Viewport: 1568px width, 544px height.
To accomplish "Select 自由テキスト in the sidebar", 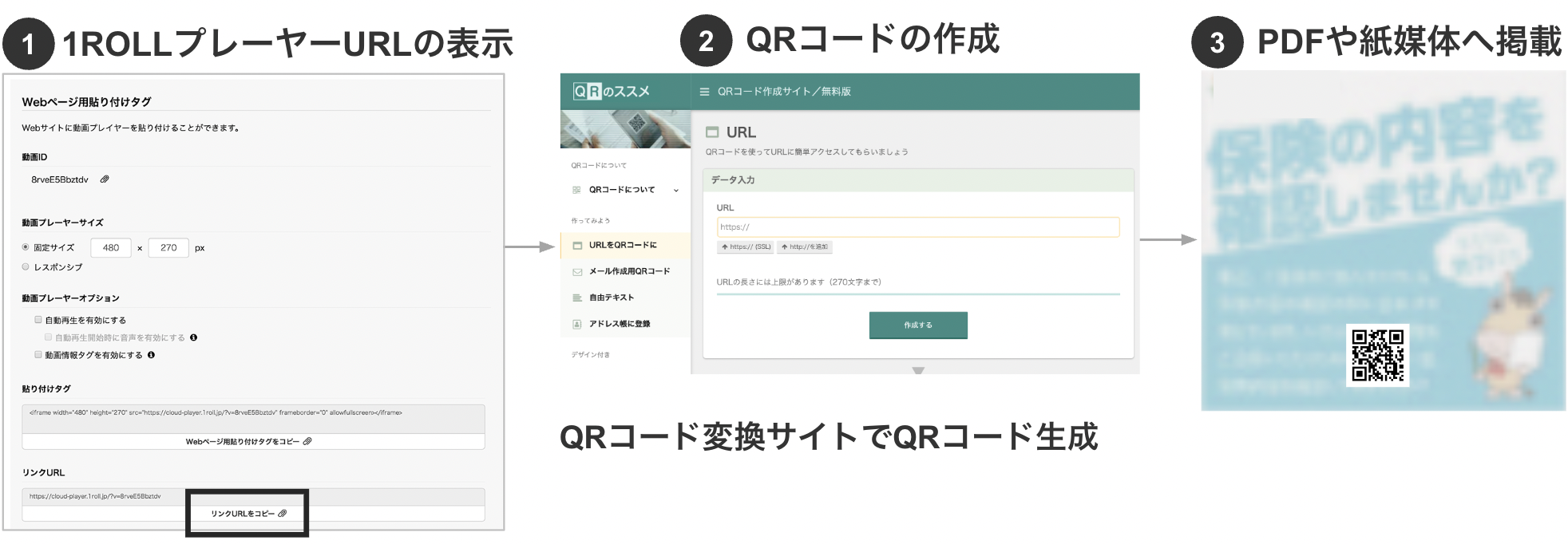I will point(625,298).
